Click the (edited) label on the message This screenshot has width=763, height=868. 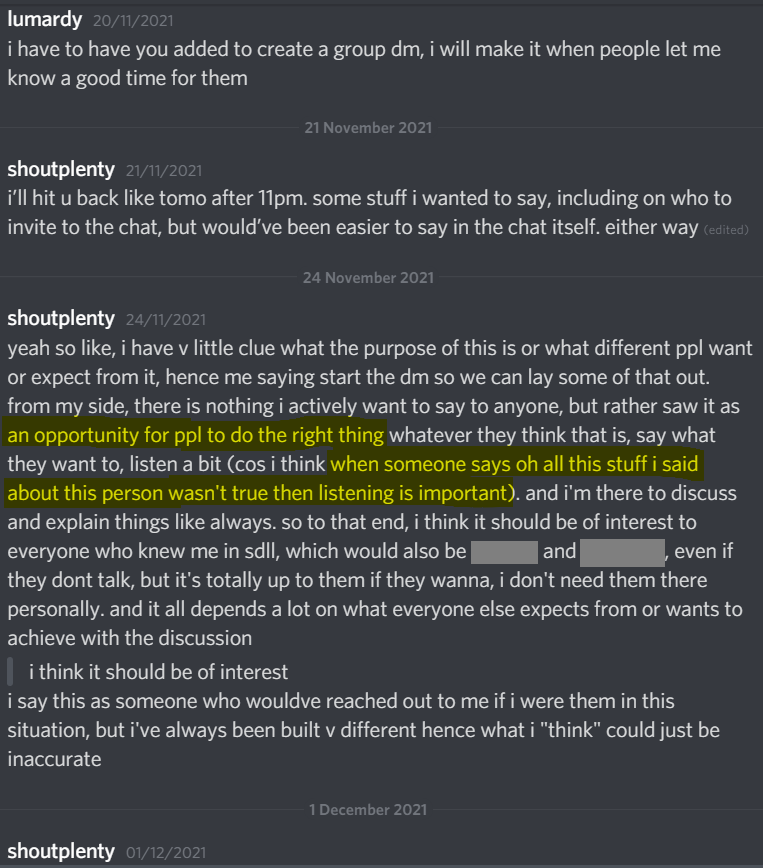(725, 229)
